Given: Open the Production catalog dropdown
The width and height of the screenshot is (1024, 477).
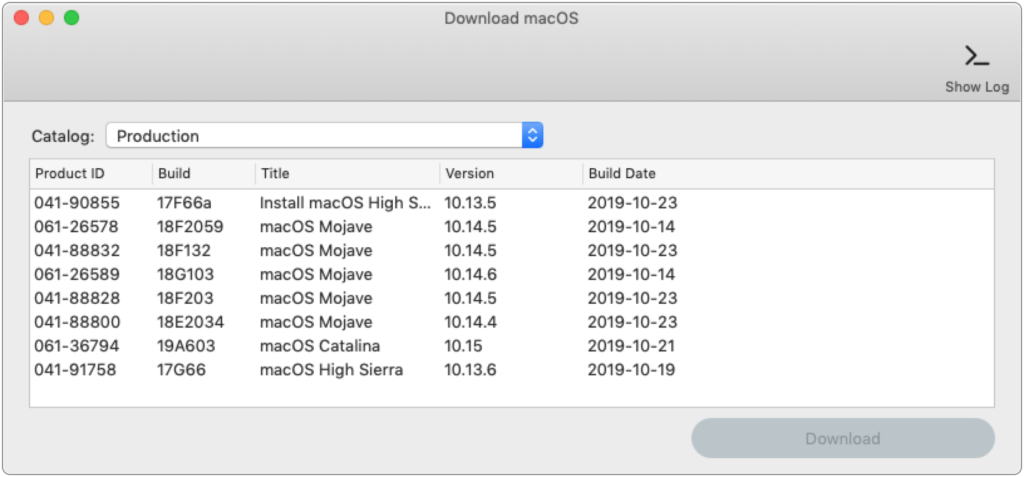Looking at the screenshot, I should pyautogui.click(x=325, y=136).
